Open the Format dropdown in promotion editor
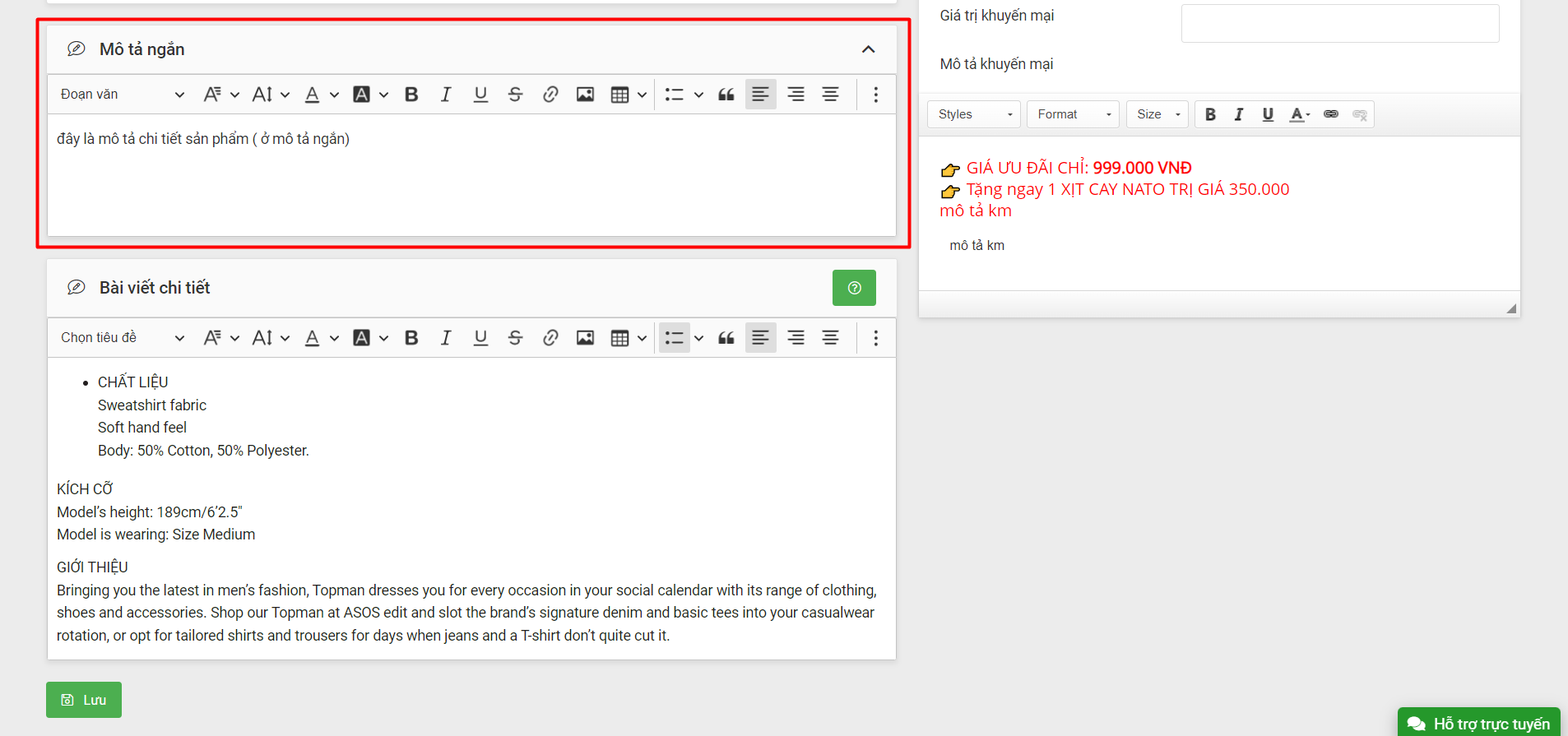The image size is (1568, 736). point(1073,114)
